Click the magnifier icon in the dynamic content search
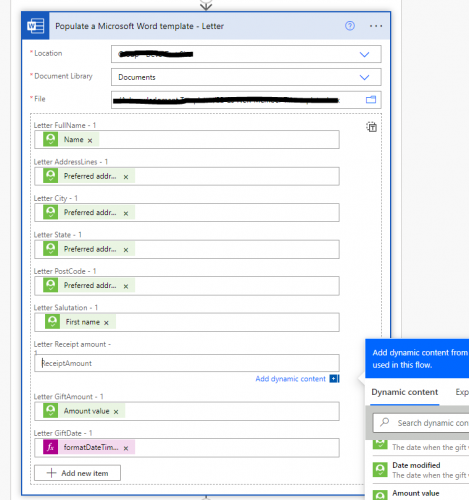Viewport: 469px width, 500px height. [x=385, y=422]
